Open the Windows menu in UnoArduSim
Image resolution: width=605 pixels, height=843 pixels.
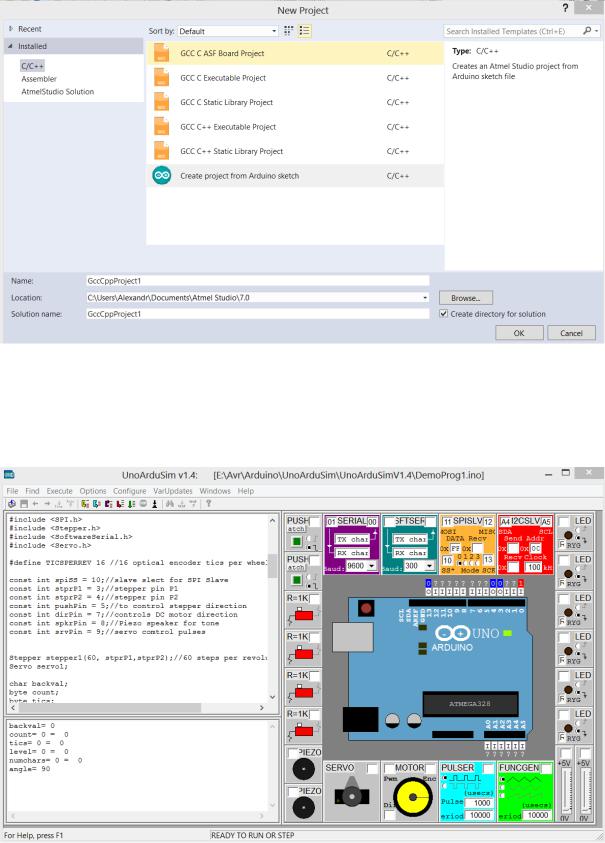coord(215,491)
